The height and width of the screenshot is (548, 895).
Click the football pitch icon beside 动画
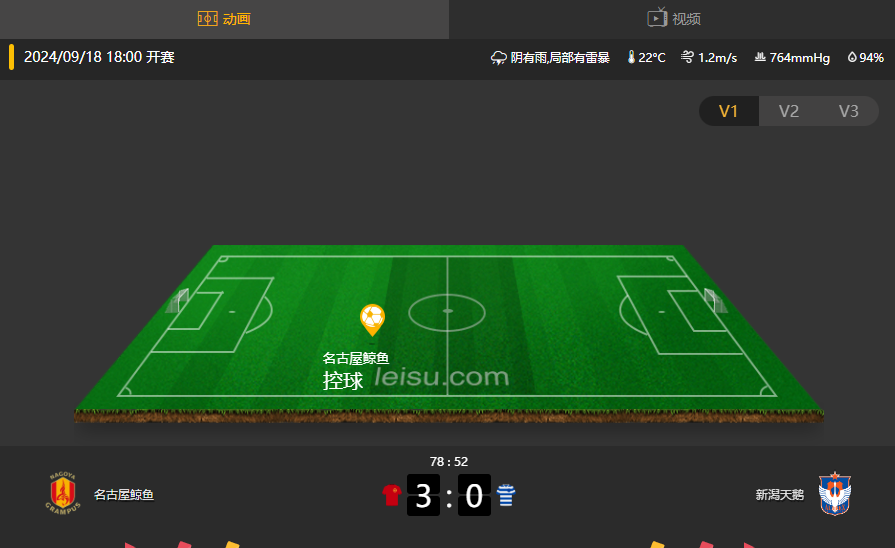(x=208, y=19)
